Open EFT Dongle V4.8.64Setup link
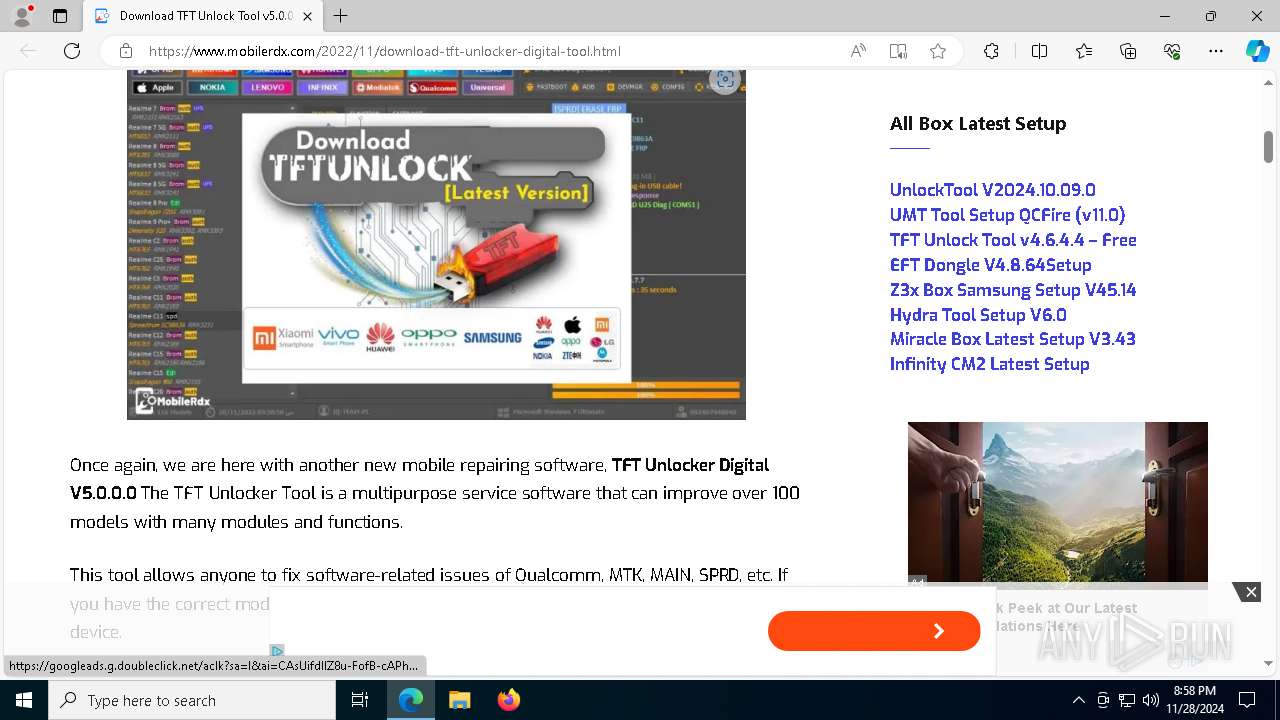The image size is (1280, 720). tap(990, 265)
